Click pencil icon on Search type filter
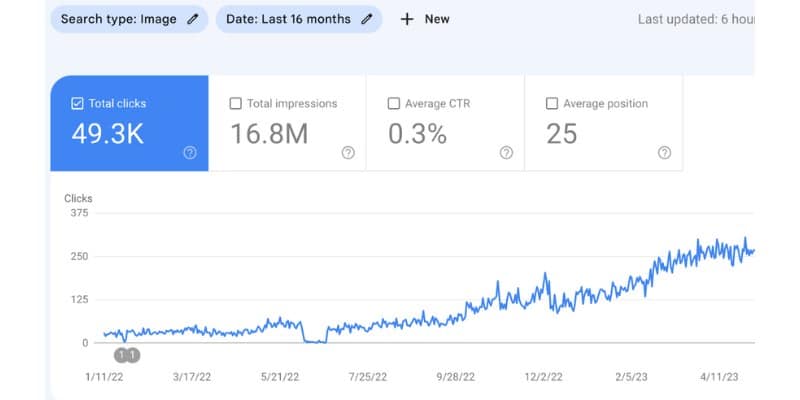 [x=192, y=19]
